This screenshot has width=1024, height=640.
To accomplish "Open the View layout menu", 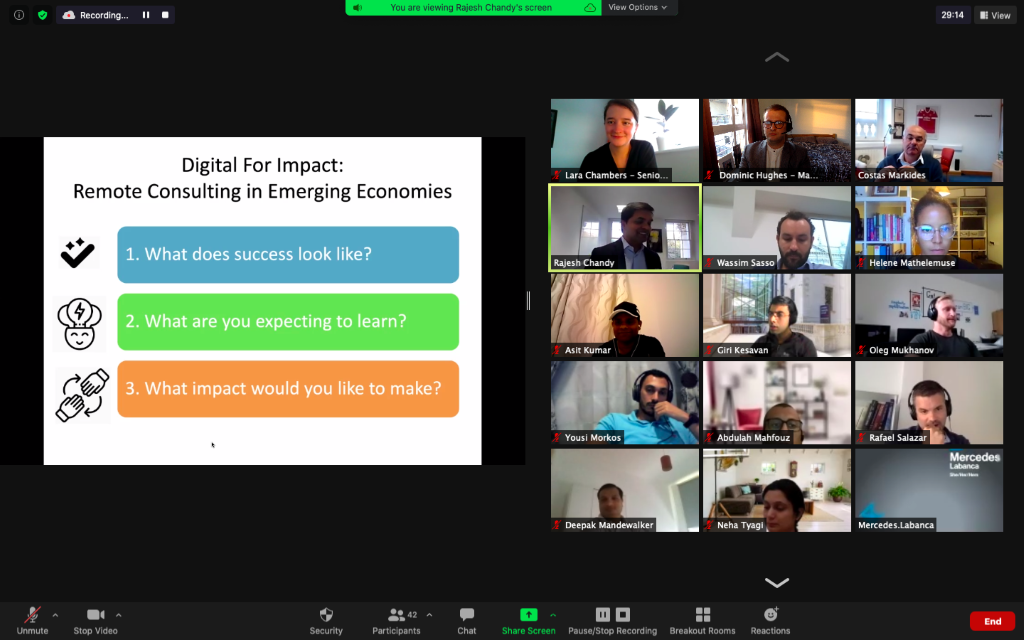I will 995,15.
